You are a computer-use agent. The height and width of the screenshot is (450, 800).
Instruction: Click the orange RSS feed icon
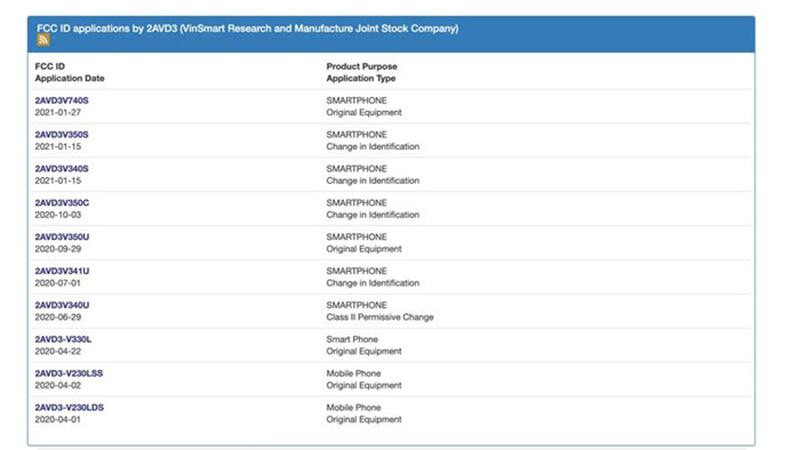point(43,41)
